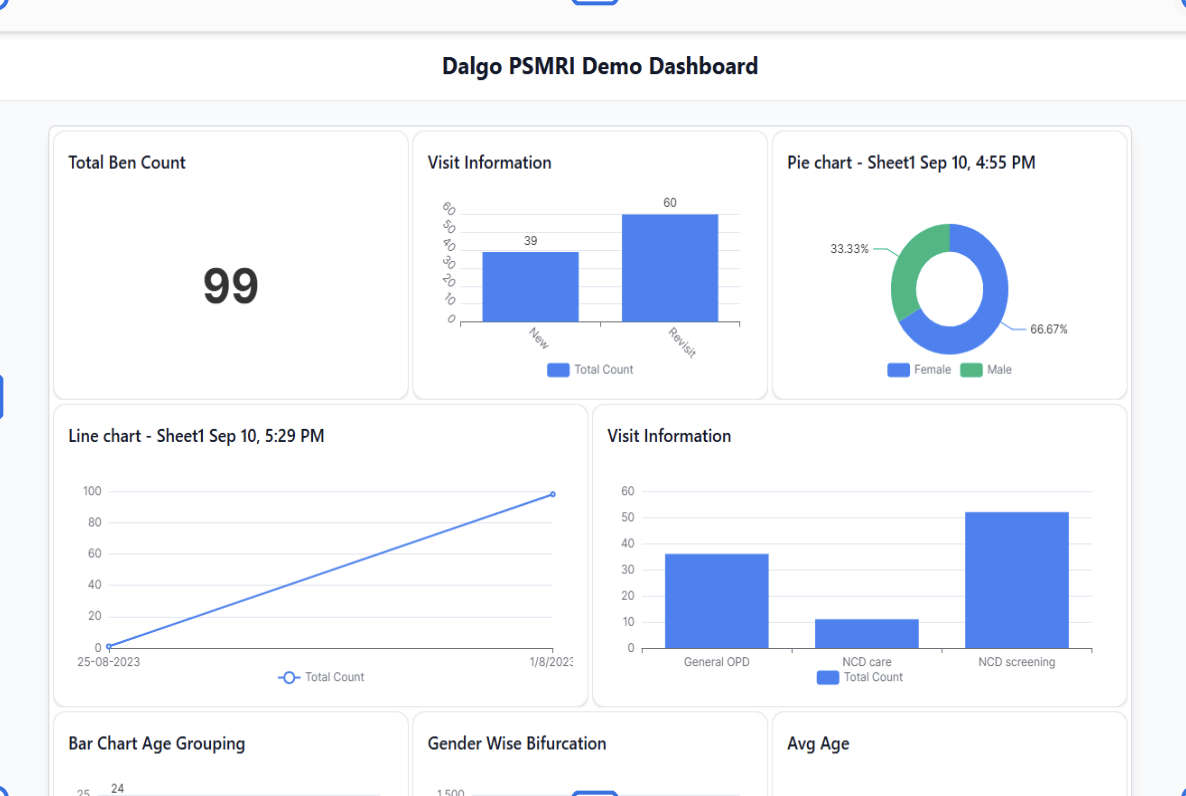Toggle Total Count legend in the line chart

pyautogui.click(x=321, y=677)
